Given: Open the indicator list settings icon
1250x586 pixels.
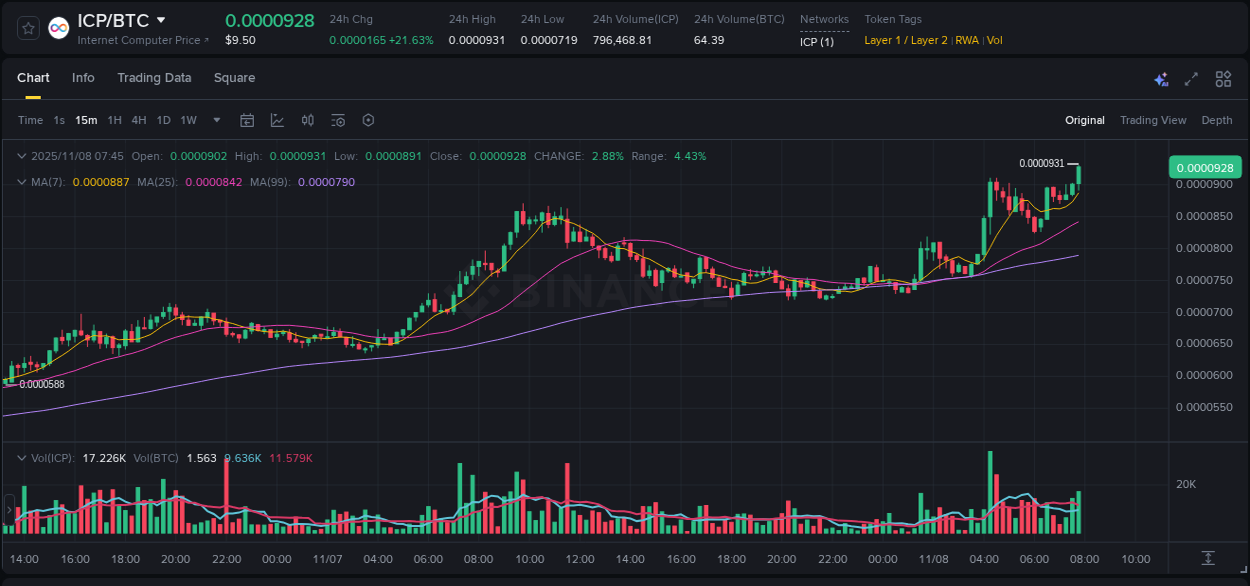Looking at the screenshot, I should 338,119.
